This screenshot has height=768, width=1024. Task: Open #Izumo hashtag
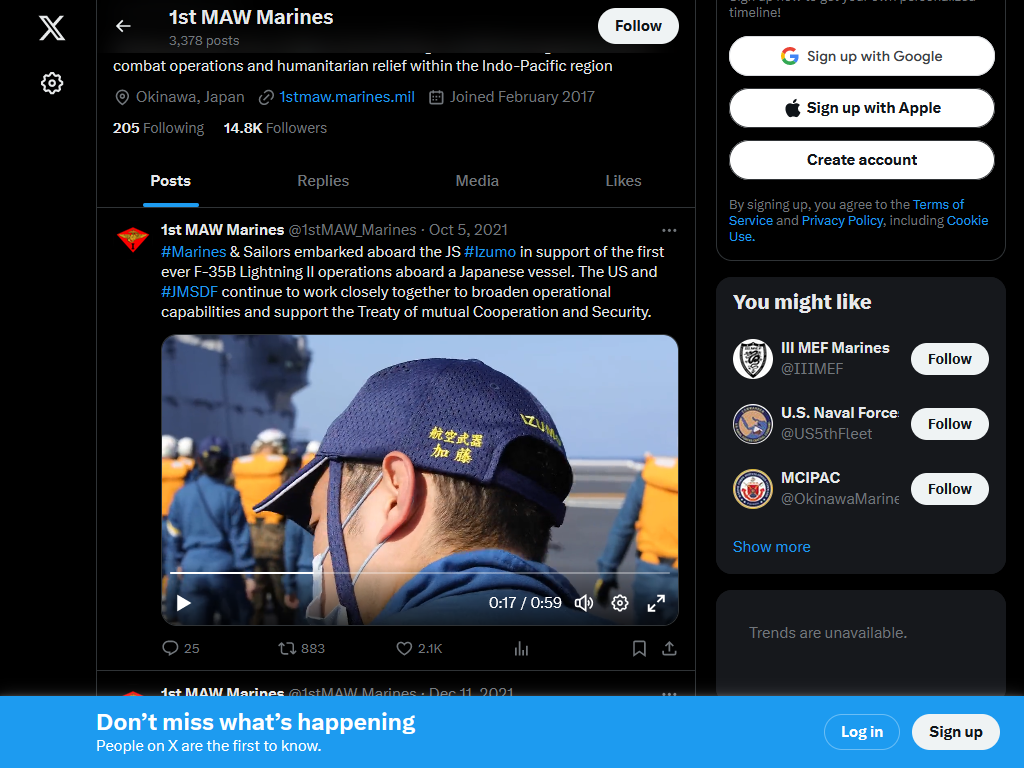click(x=490, y=252)
